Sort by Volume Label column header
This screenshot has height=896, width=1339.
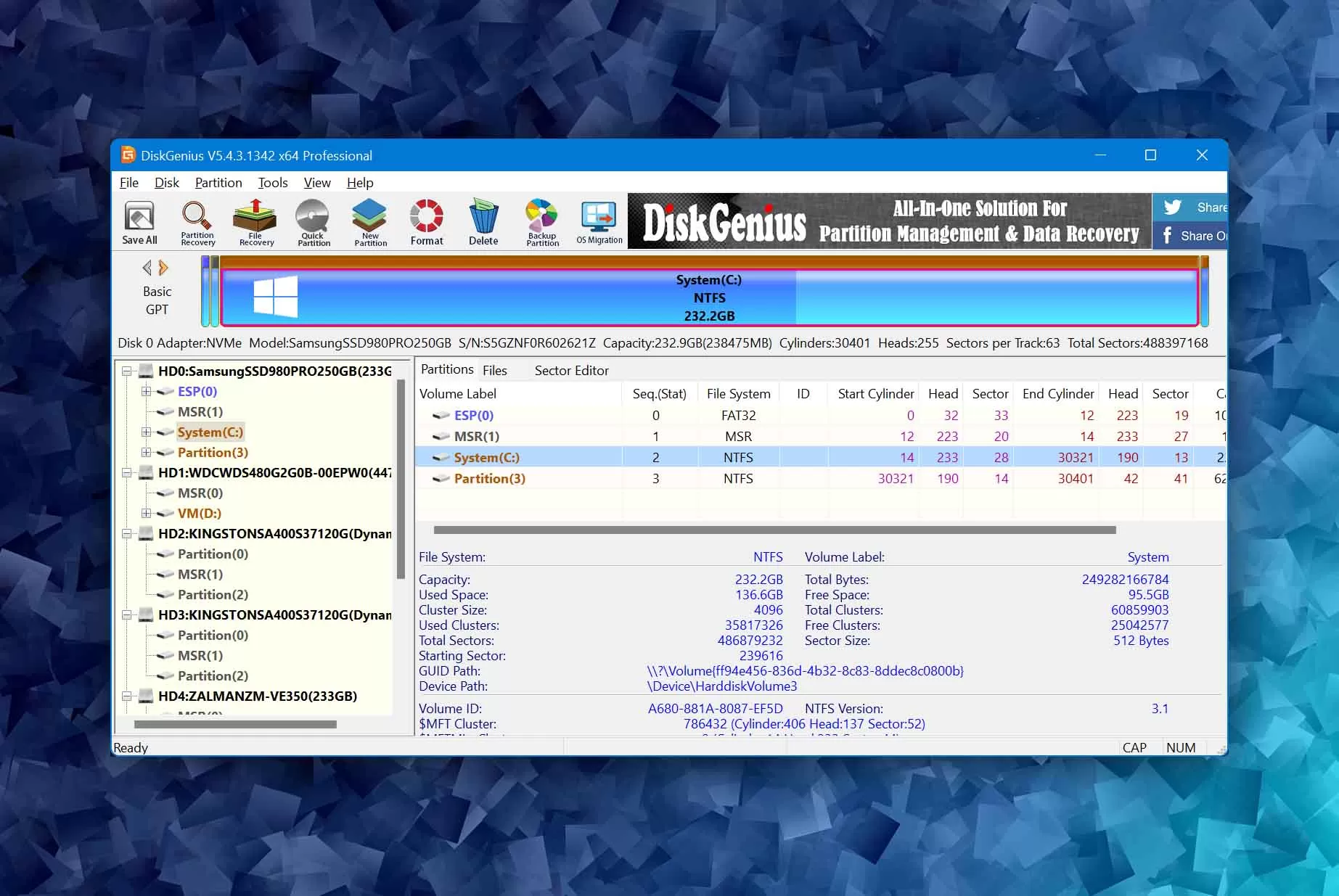pos(519,394)
